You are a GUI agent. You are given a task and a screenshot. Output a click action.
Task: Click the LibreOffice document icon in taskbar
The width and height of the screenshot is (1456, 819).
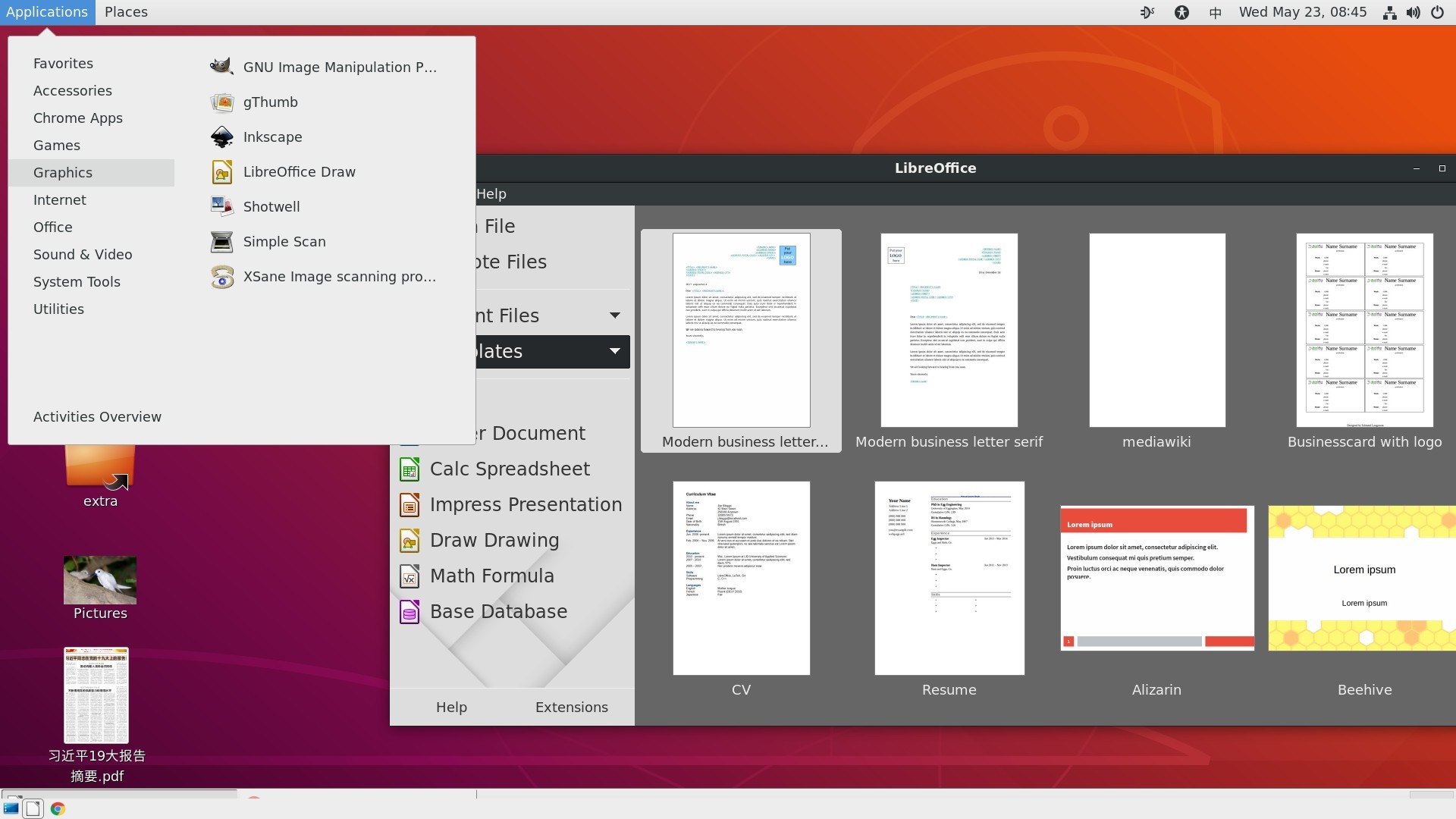click(x=33, y=808)
